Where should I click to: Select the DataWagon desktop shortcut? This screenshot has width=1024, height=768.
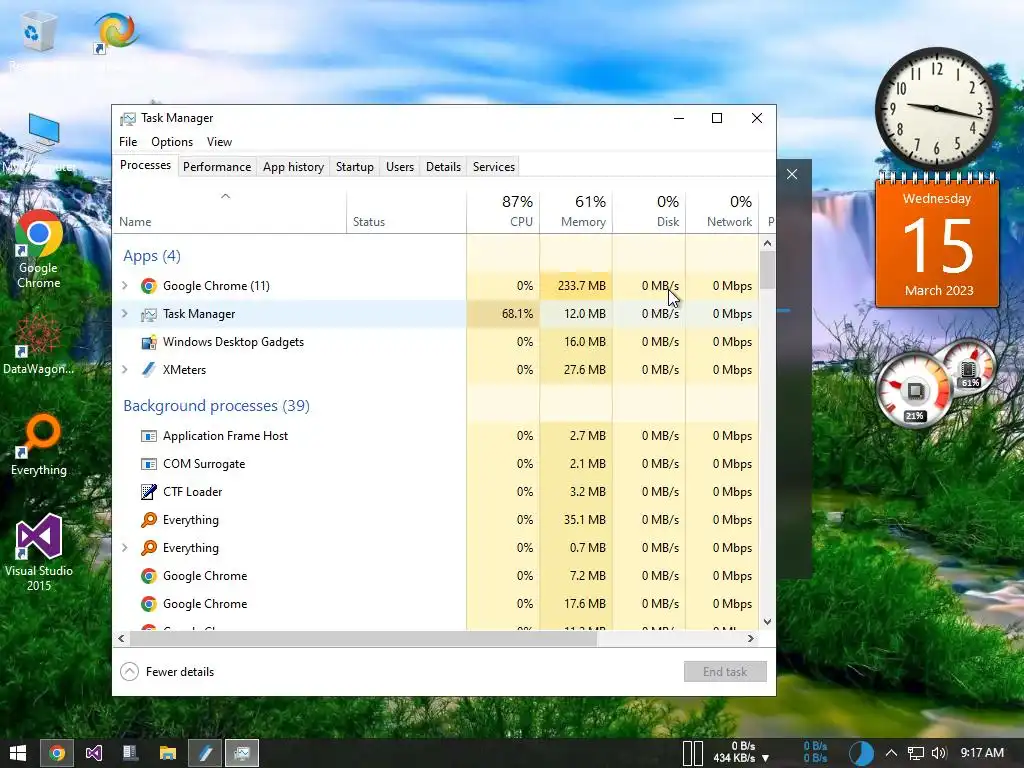(39, 344)
